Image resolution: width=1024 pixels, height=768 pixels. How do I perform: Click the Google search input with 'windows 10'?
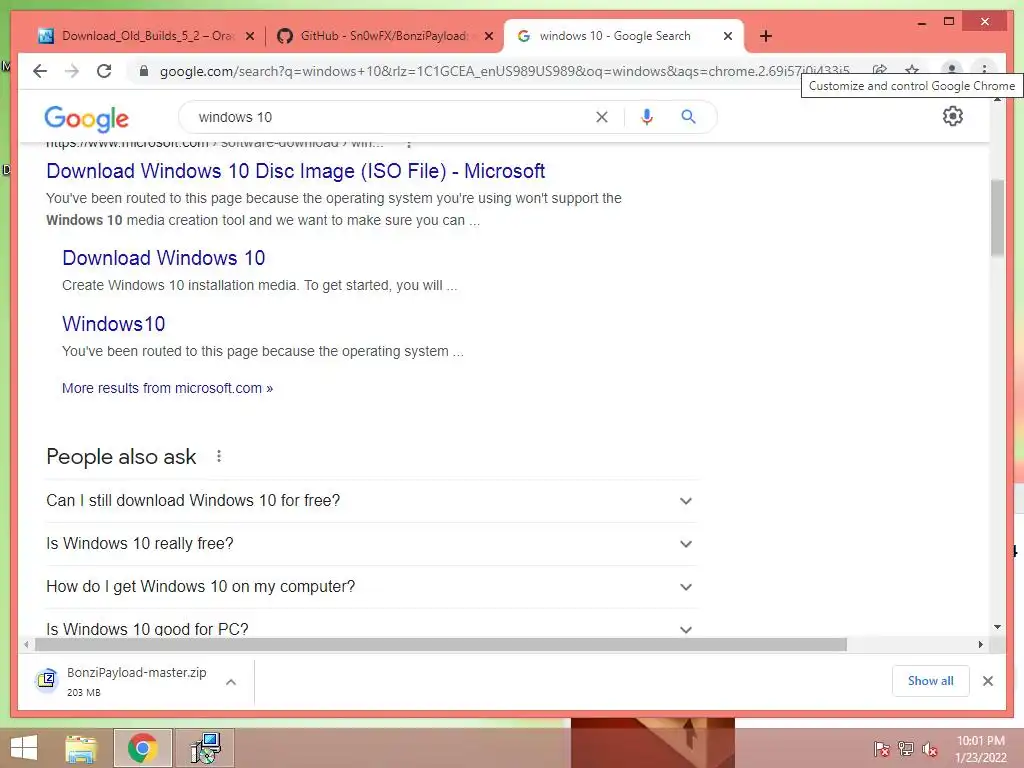pos(392,117)
